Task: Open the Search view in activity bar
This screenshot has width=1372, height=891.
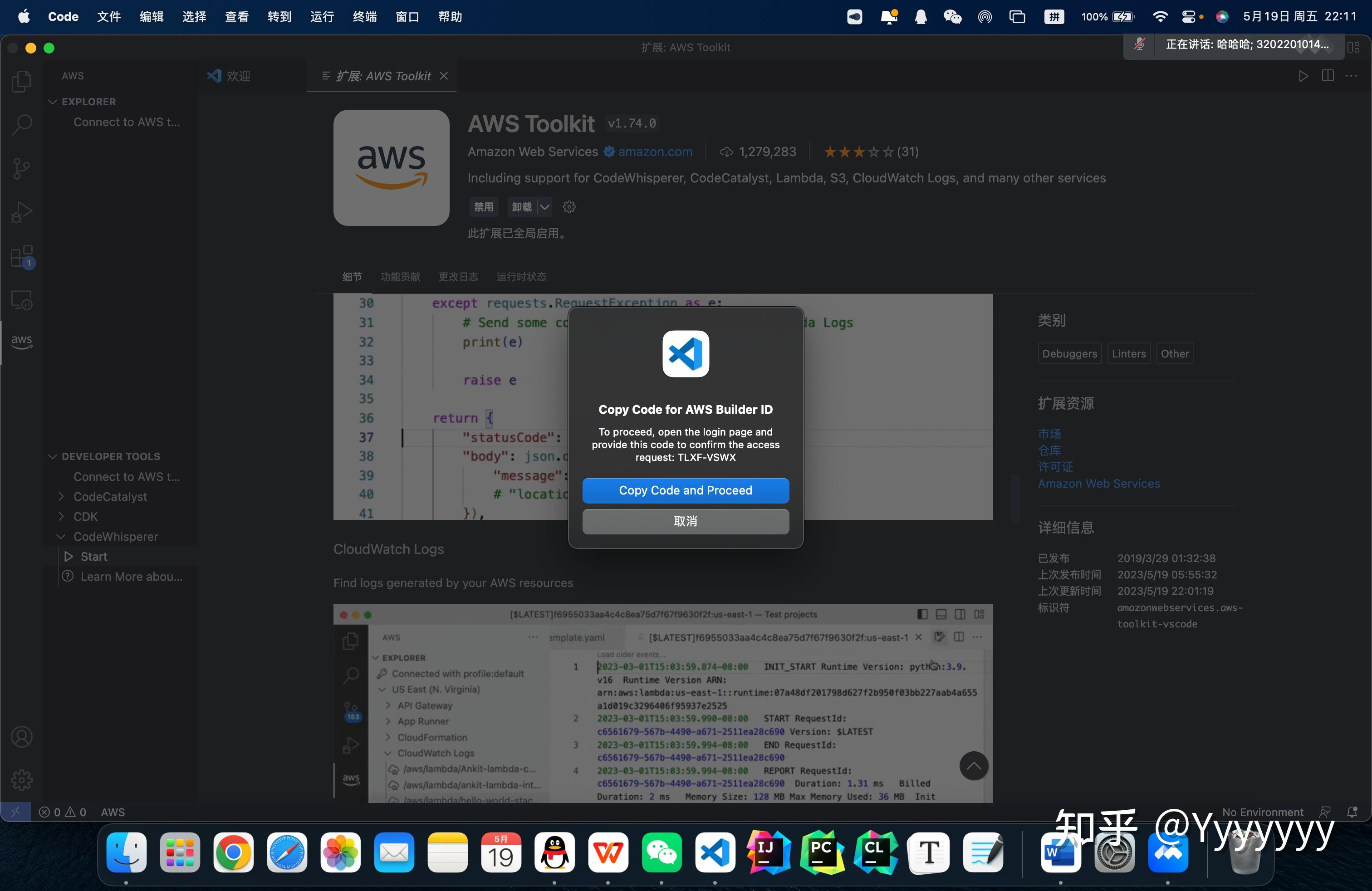Action: 21,124
